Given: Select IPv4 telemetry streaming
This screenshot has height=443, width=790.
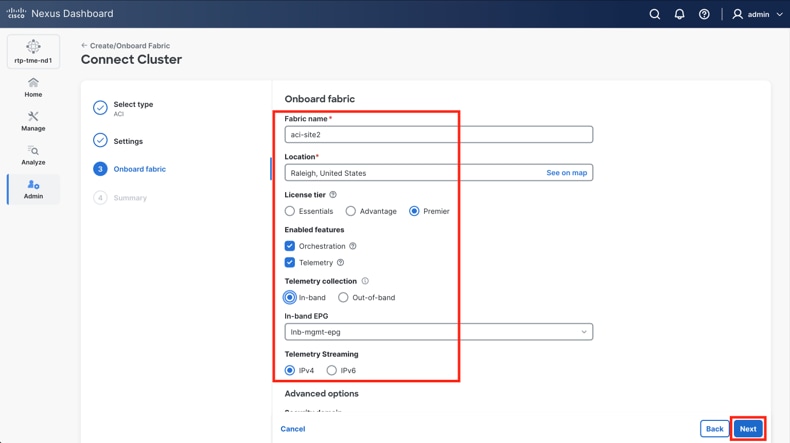Looking at the screenshot, I should 290,370.
